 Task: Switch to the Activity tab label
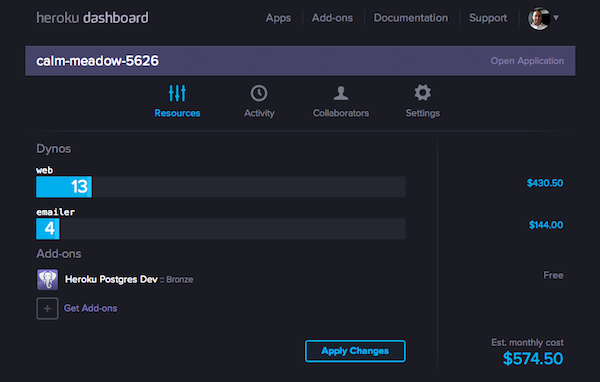pos(259,113)
